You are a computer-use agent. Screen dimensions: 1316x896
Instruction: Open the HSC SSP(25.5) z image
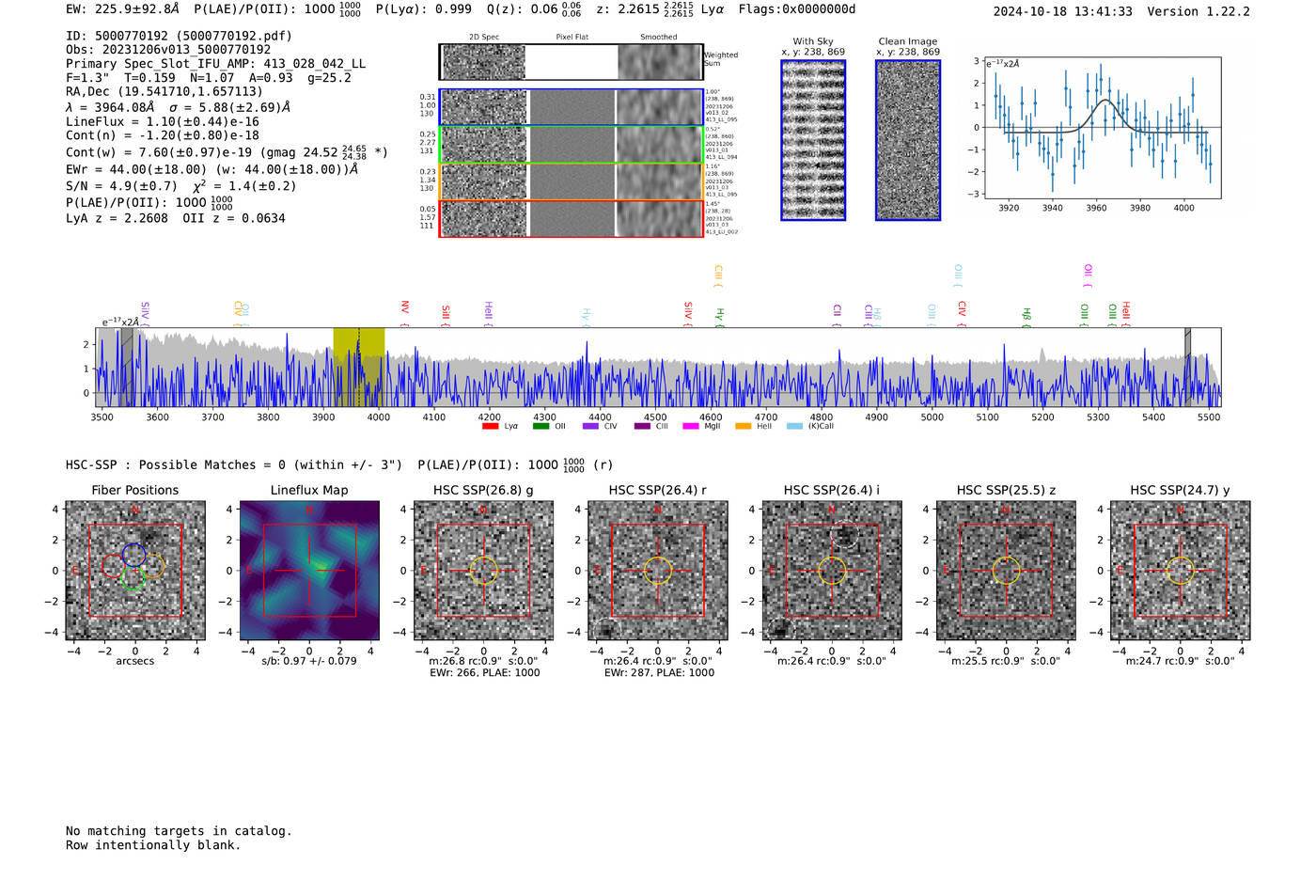(x=1006, y=571)
